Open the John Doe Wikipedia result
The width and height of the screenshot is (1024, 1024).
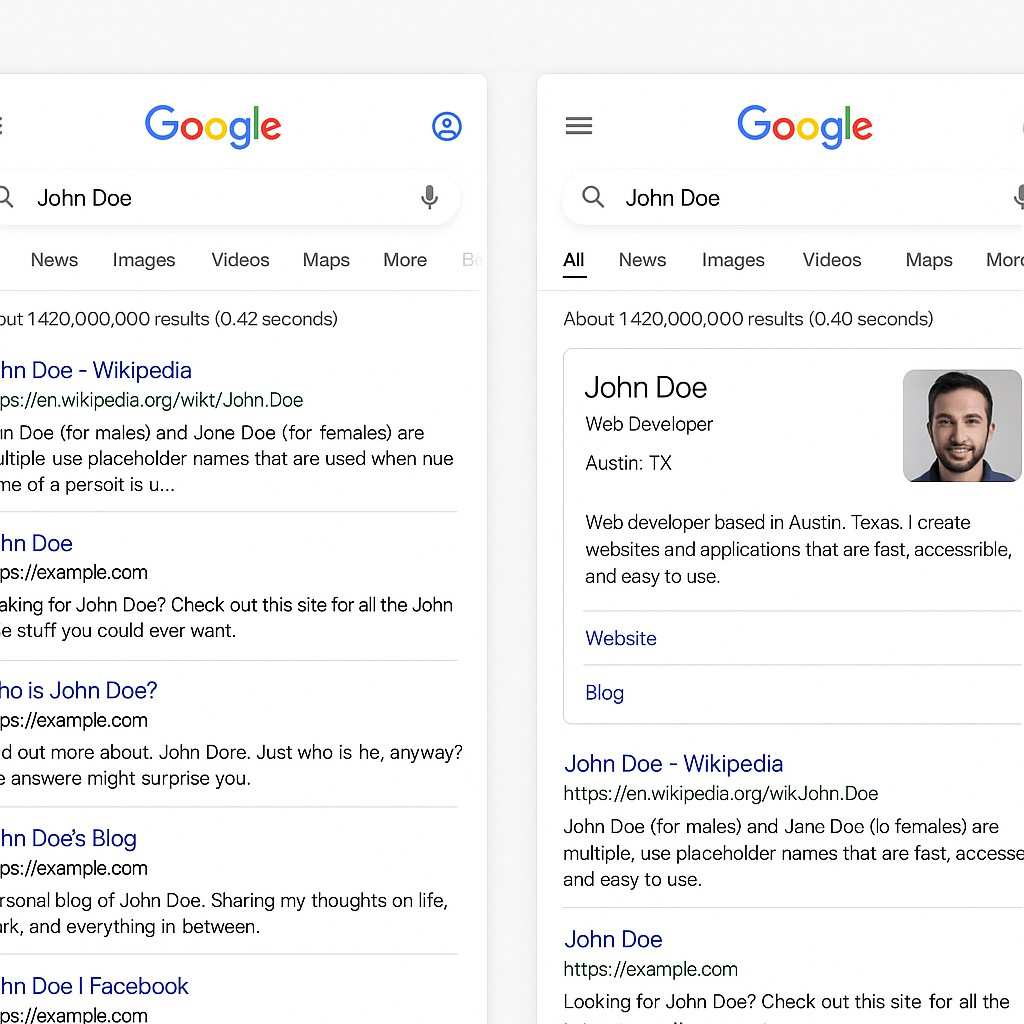pyautogui.click(x=673, y=763)
